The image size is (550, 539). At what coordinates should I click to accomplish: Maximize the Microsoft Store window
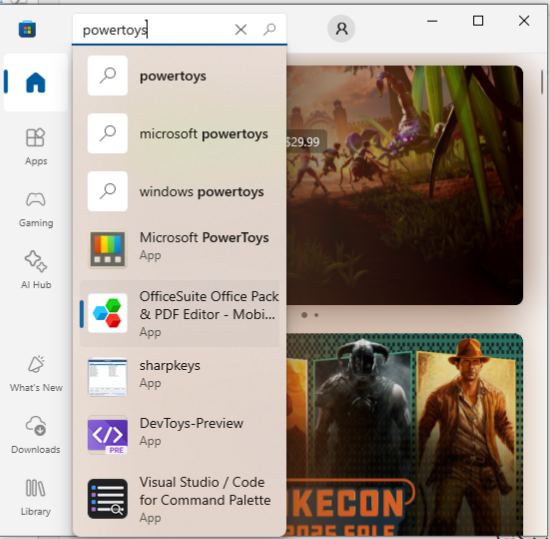coord(478,21)
